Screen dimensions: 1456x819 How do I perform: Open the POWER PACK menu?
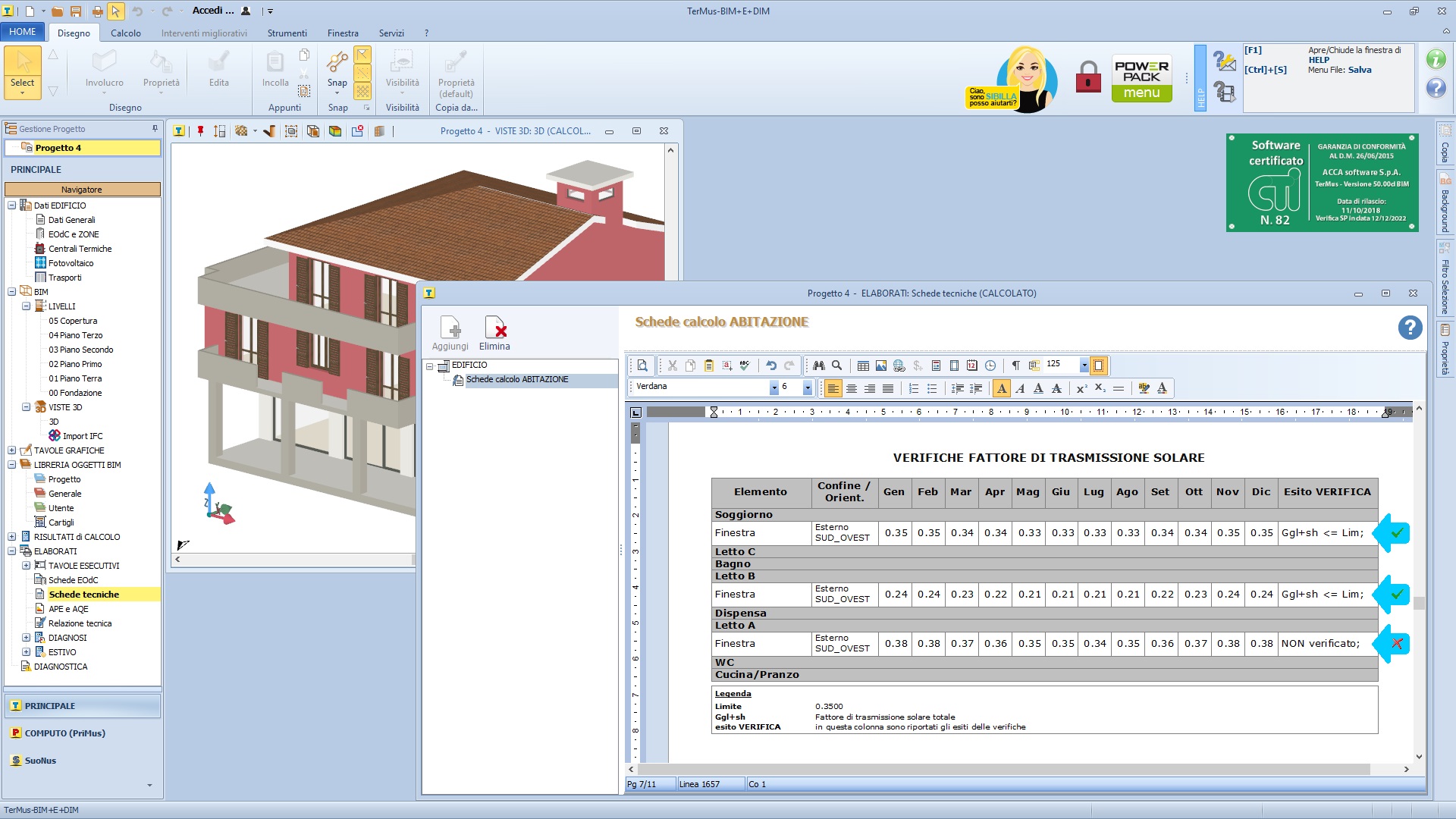tap(1141, 78)
